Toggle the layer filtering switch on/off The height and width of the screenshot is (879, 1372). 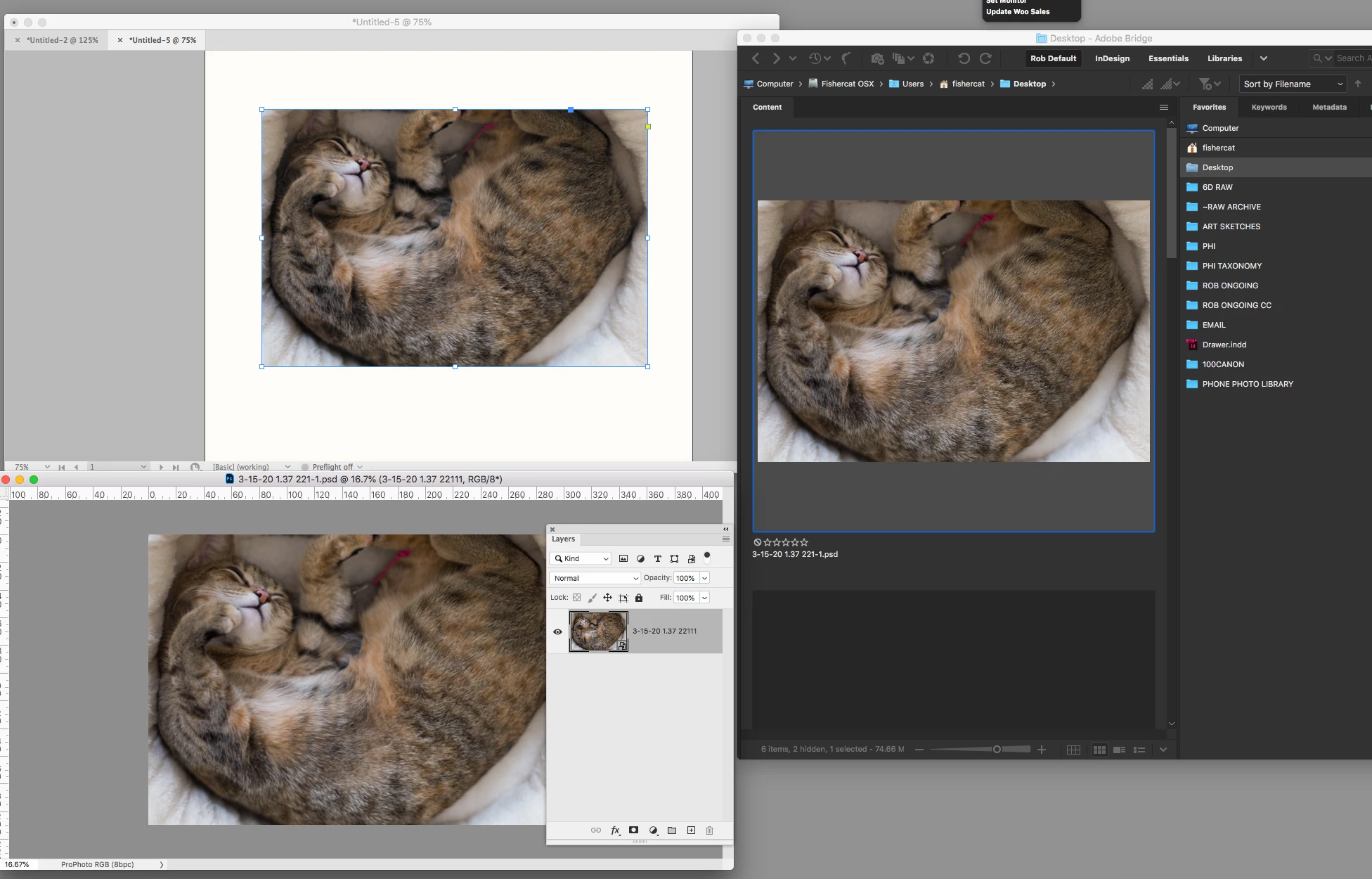(x=707, y=557)
